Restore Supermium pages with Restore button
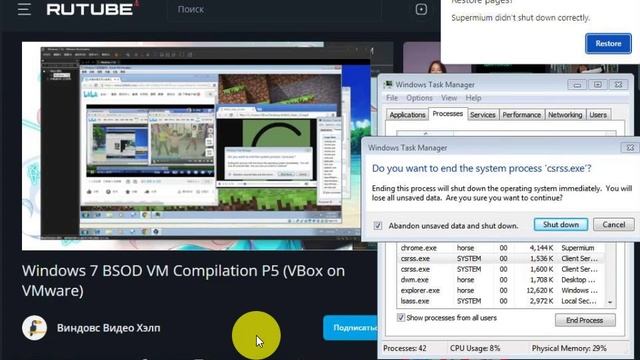The image size is (640, 360). click(608, 43)
